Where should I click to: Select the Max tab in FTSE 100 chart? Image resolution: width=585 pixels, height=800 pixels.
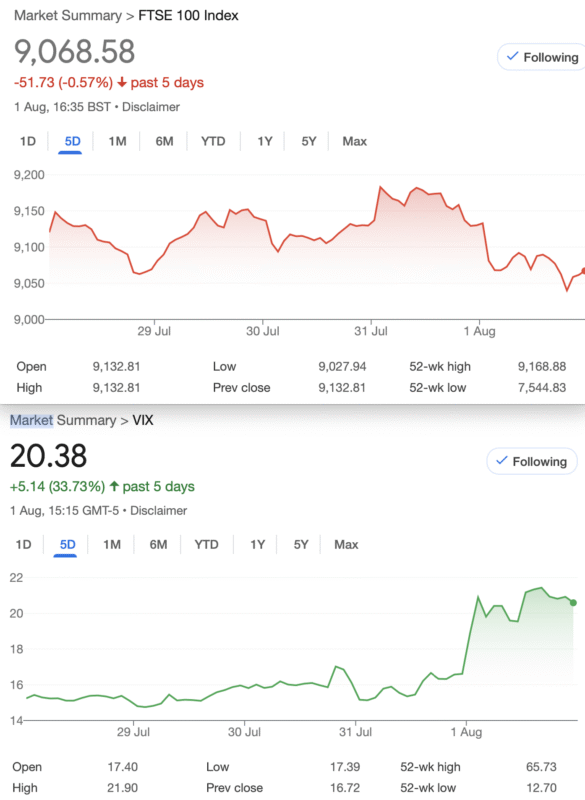(x=354, y=141)
